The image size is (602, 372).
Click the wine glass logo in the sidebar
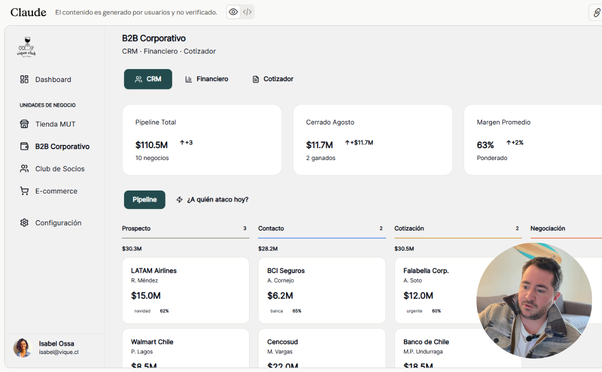(26, 47)
